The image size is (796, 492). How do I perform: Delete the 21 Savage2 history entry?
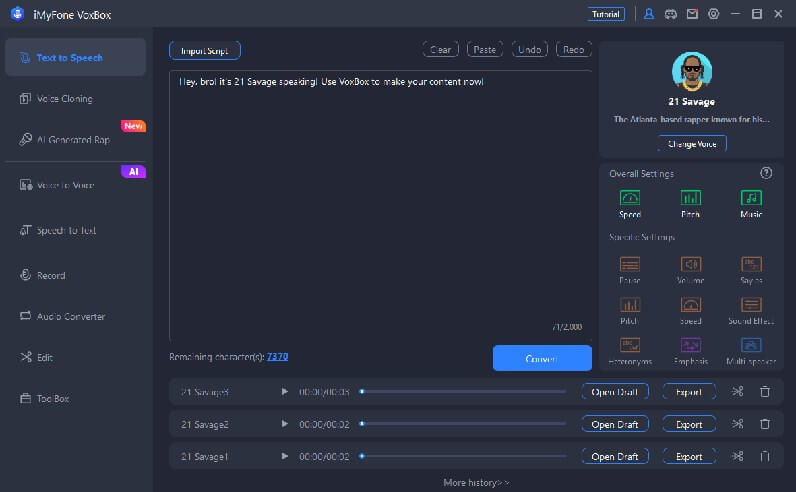point(765,424)
